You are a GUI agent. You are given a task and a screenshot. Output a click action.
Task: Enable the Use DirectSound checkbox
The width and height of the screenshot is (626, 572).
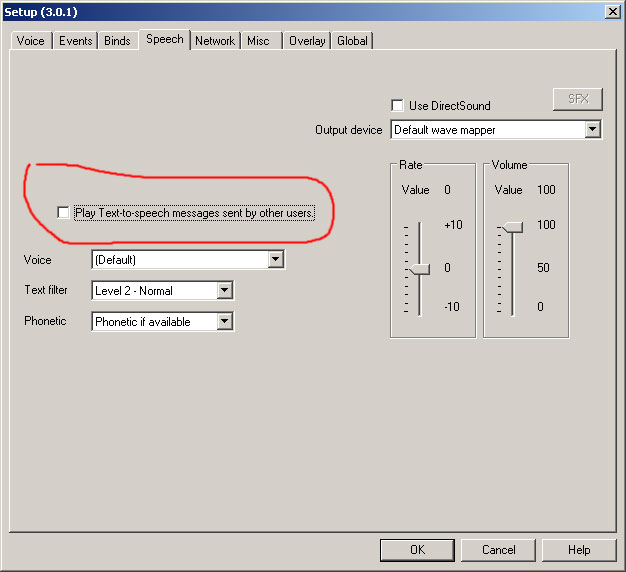tap(398, 105)
